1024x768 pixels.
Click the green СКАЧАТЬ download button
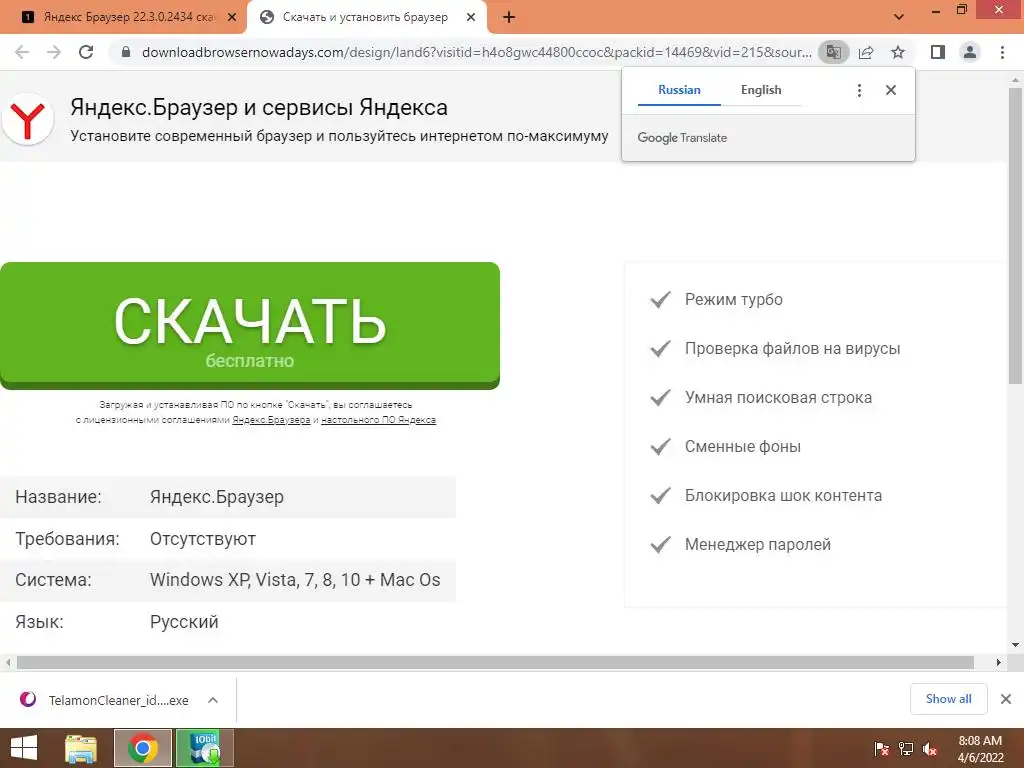click(250, 325)
